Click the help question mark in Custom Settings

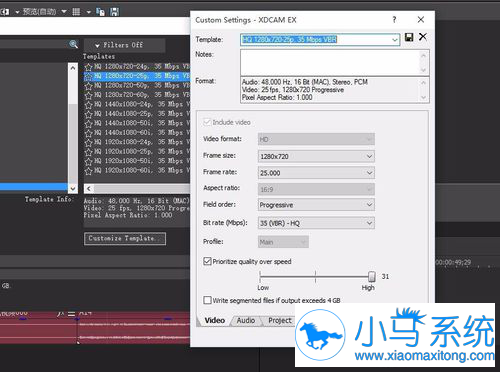tap(394, 20)
